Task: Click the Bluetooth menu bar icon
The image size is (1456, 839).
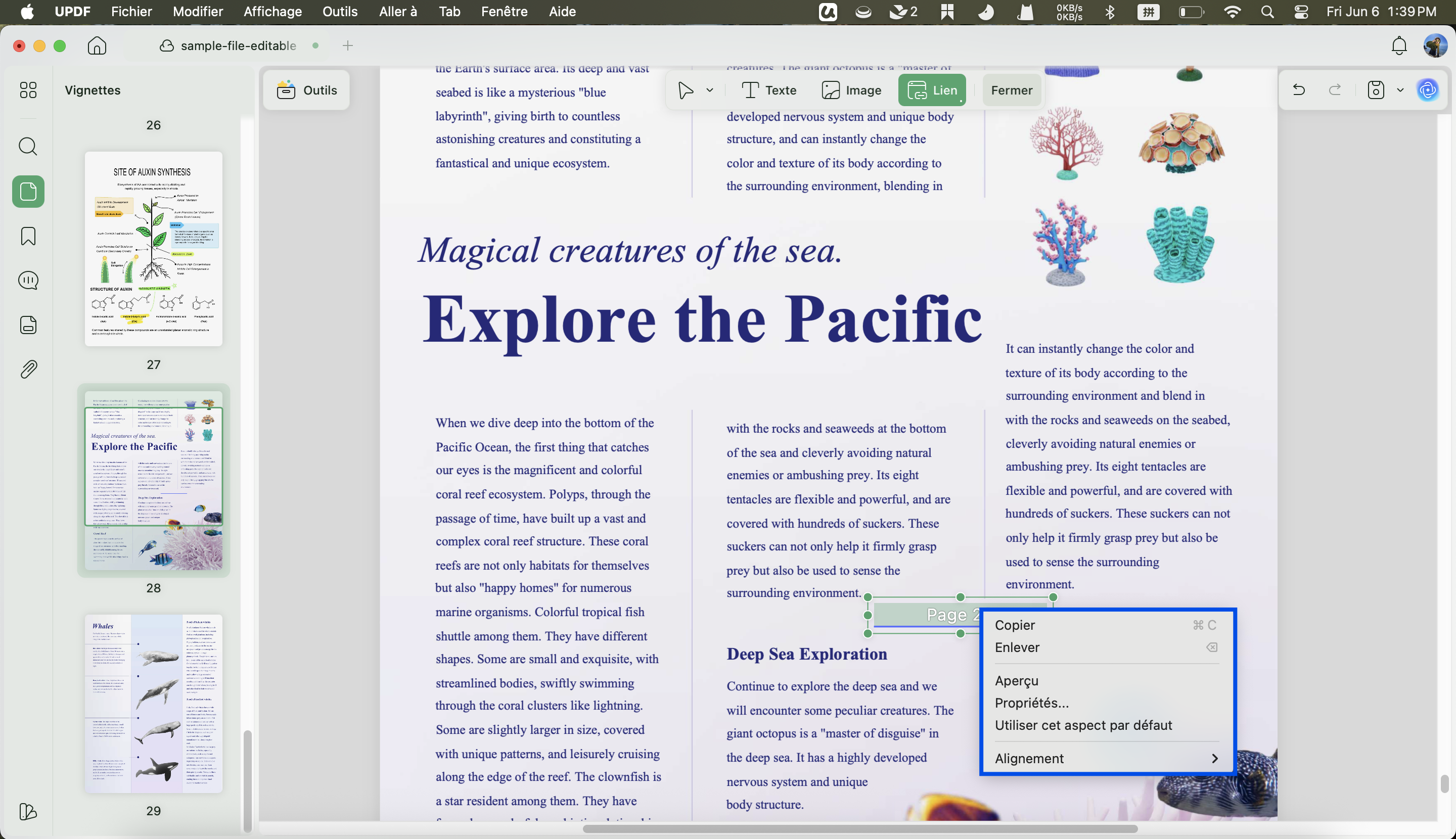Action: (1110, 12)
